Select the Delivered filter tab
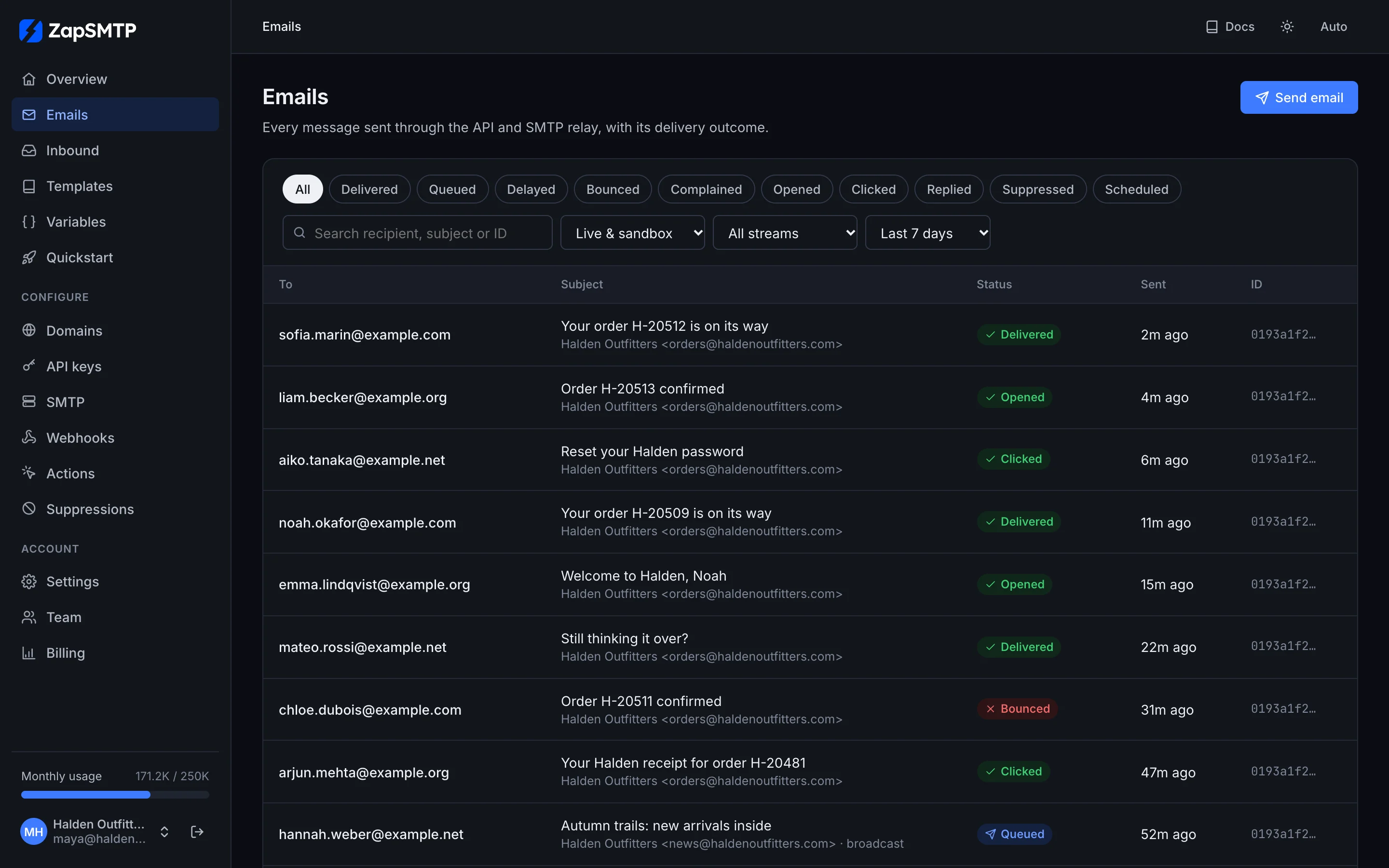The height and width of the screenshot is (868, 1389). coord(369,189)
